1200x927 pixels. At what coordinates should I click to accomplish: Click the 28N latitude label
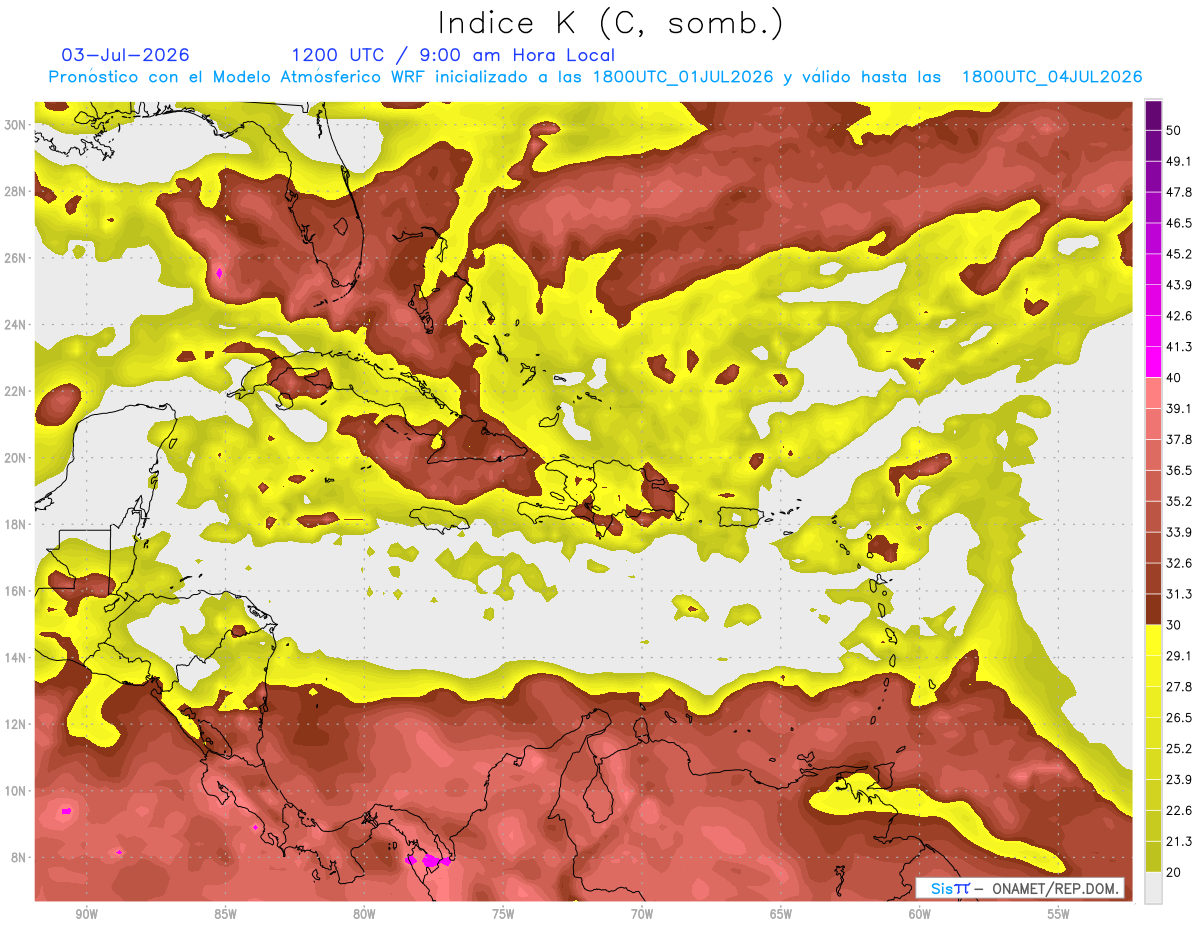pyautogui.click(x=17, y=191)
